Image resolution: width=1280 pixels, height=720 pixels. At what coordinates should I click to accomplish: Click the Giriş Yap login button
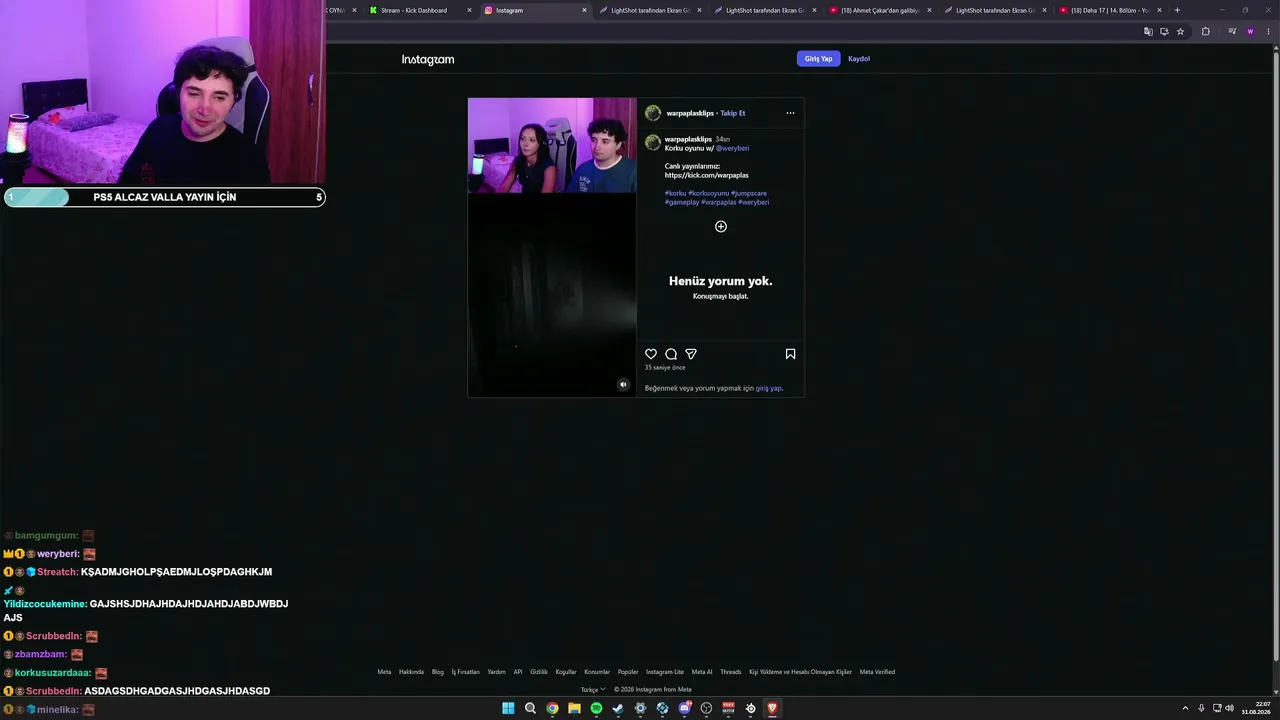pos(818,59)
